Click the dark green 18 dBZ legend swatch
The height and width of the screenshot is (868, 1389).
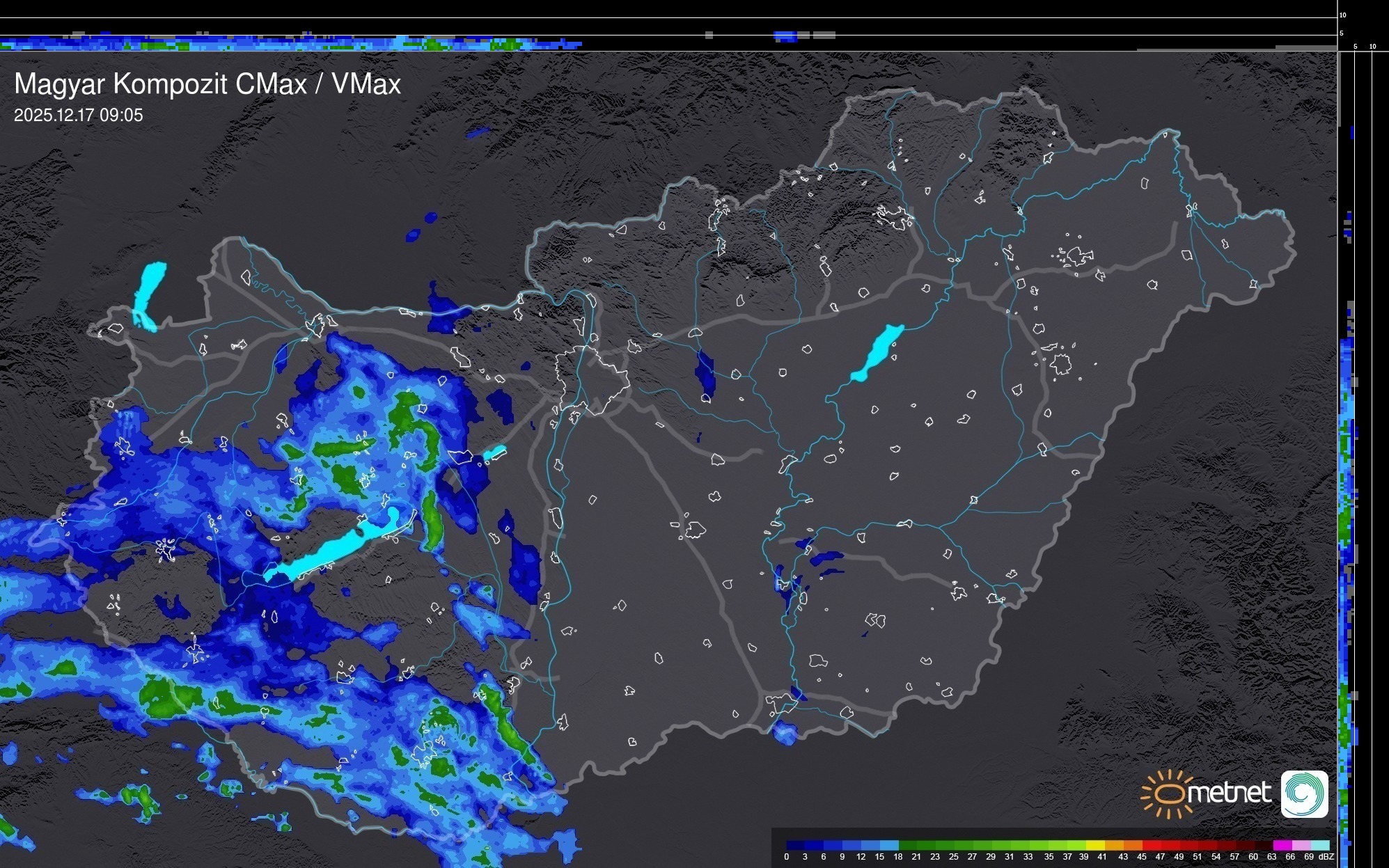pyautogui.click(x=907, y=845)
